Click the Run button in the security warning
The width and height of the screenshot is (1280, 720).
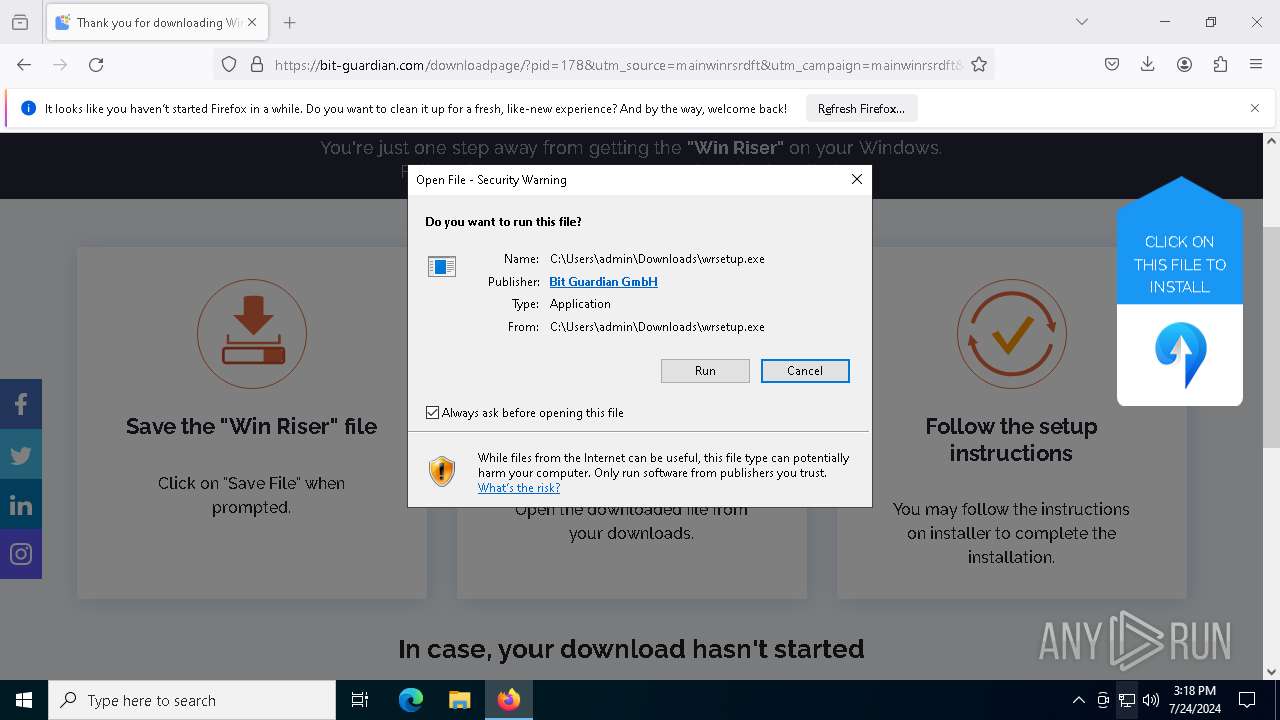click(x=705, y=371)
